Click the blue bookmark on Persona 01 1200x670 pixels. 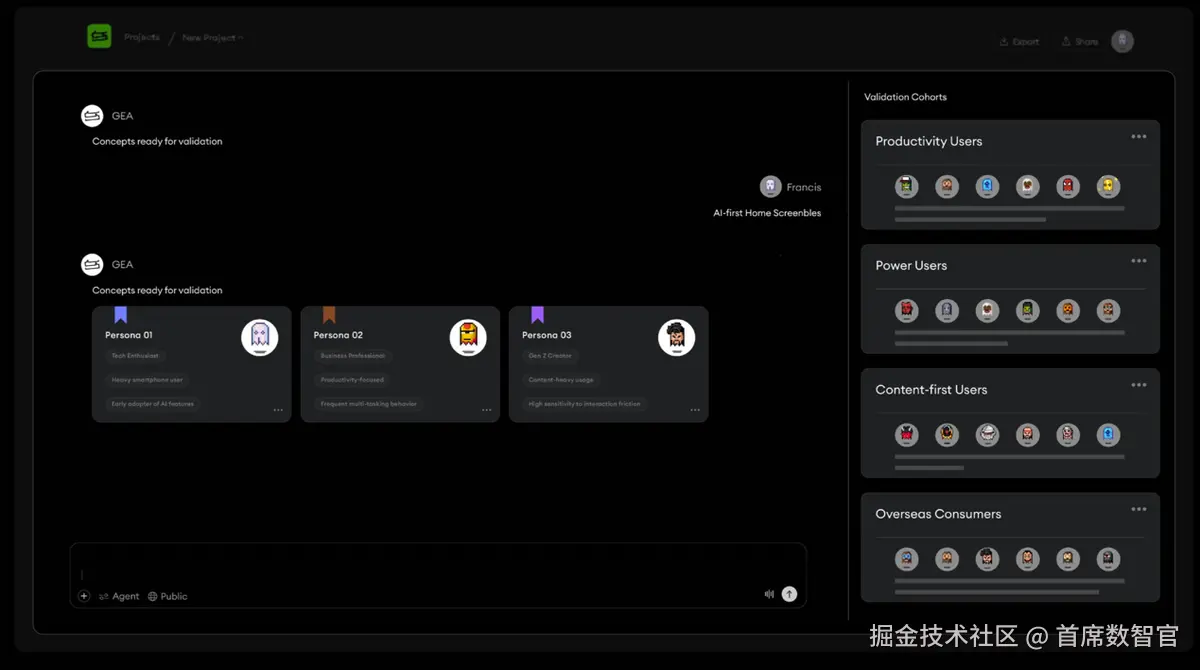121,315
